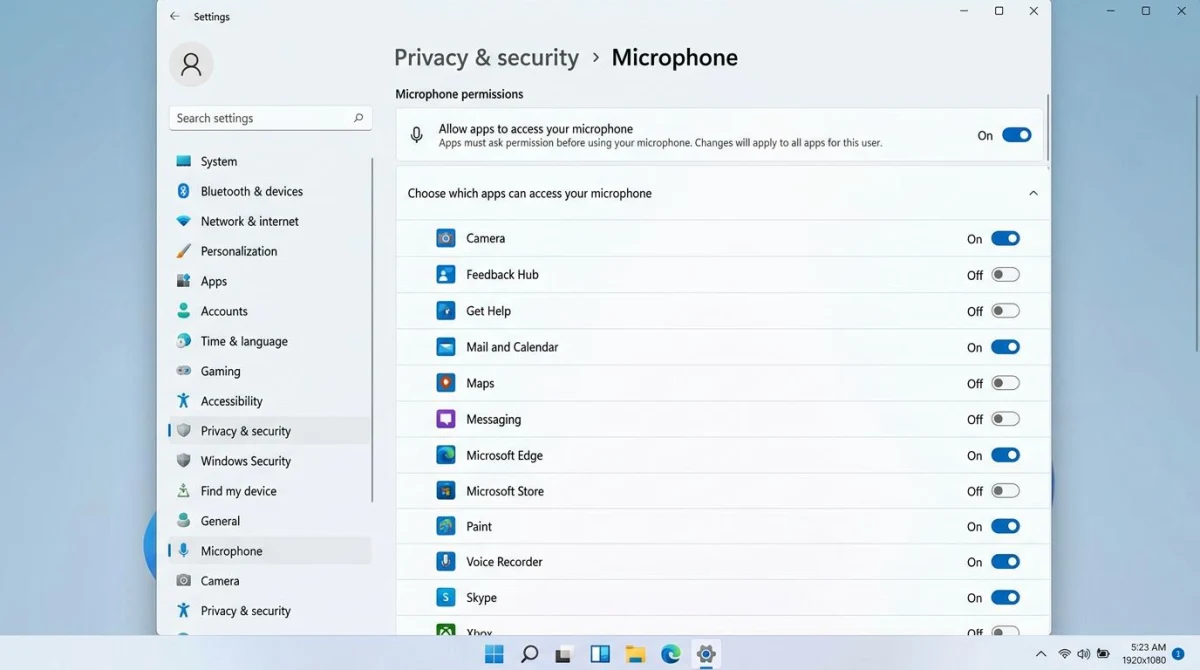
Task: Click the volume icon in system tray
Action: pyautogui.click(x=1084, y=654)
